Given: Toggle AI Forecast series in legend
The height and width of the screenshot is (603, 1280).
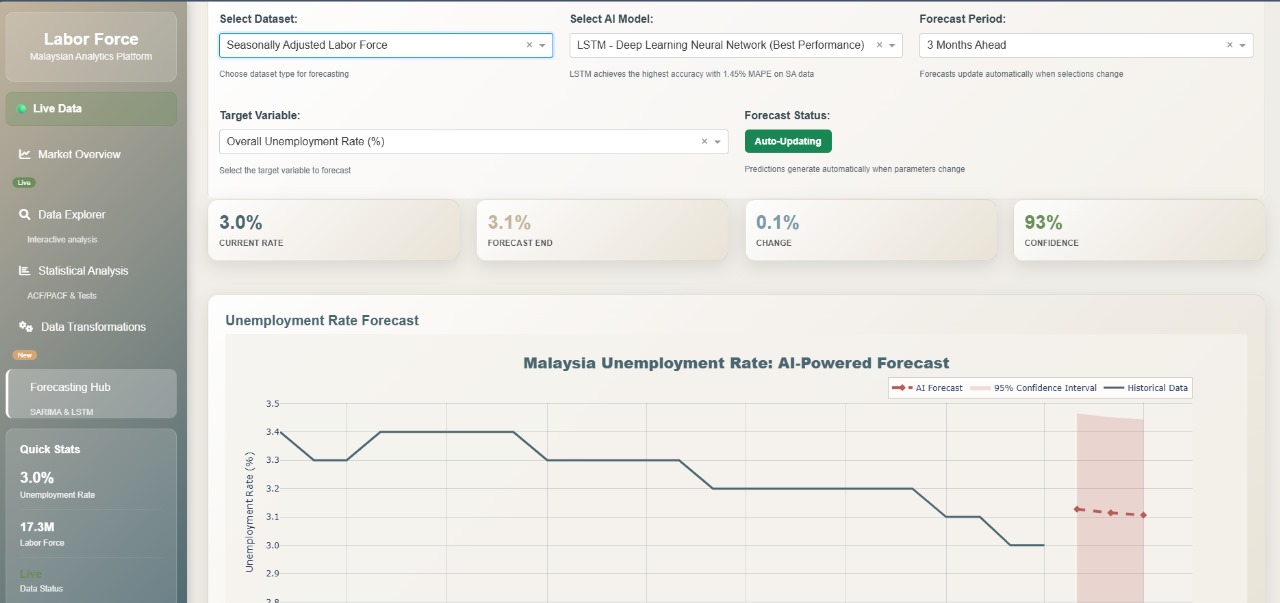Looking at the screenshot, I should coord(927,388).
